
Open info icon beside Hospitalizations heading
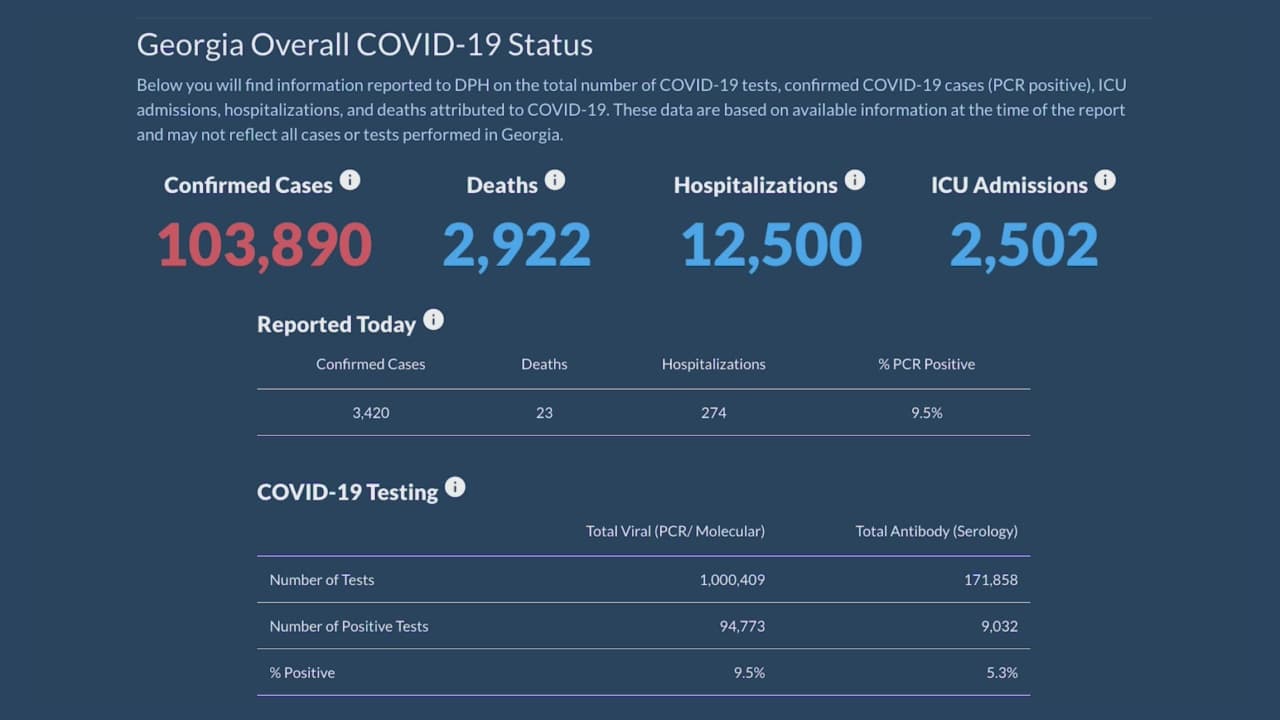point(854,180)
